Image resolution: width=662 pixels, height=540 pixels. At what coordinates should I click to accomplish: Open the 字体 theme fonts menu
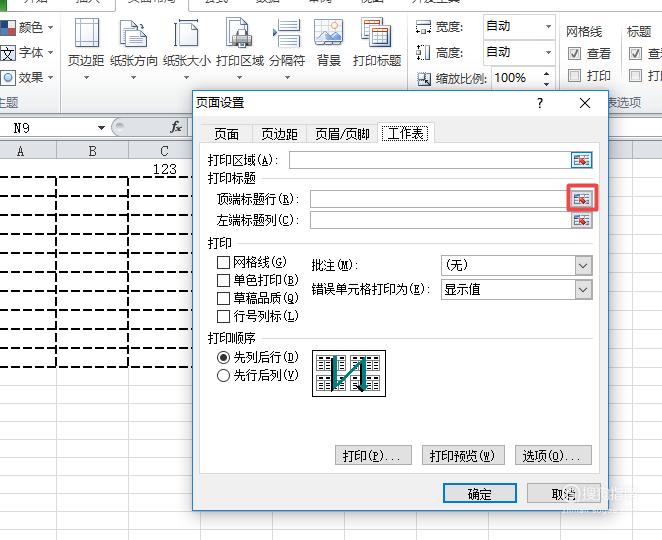click(x=27, y=53)
